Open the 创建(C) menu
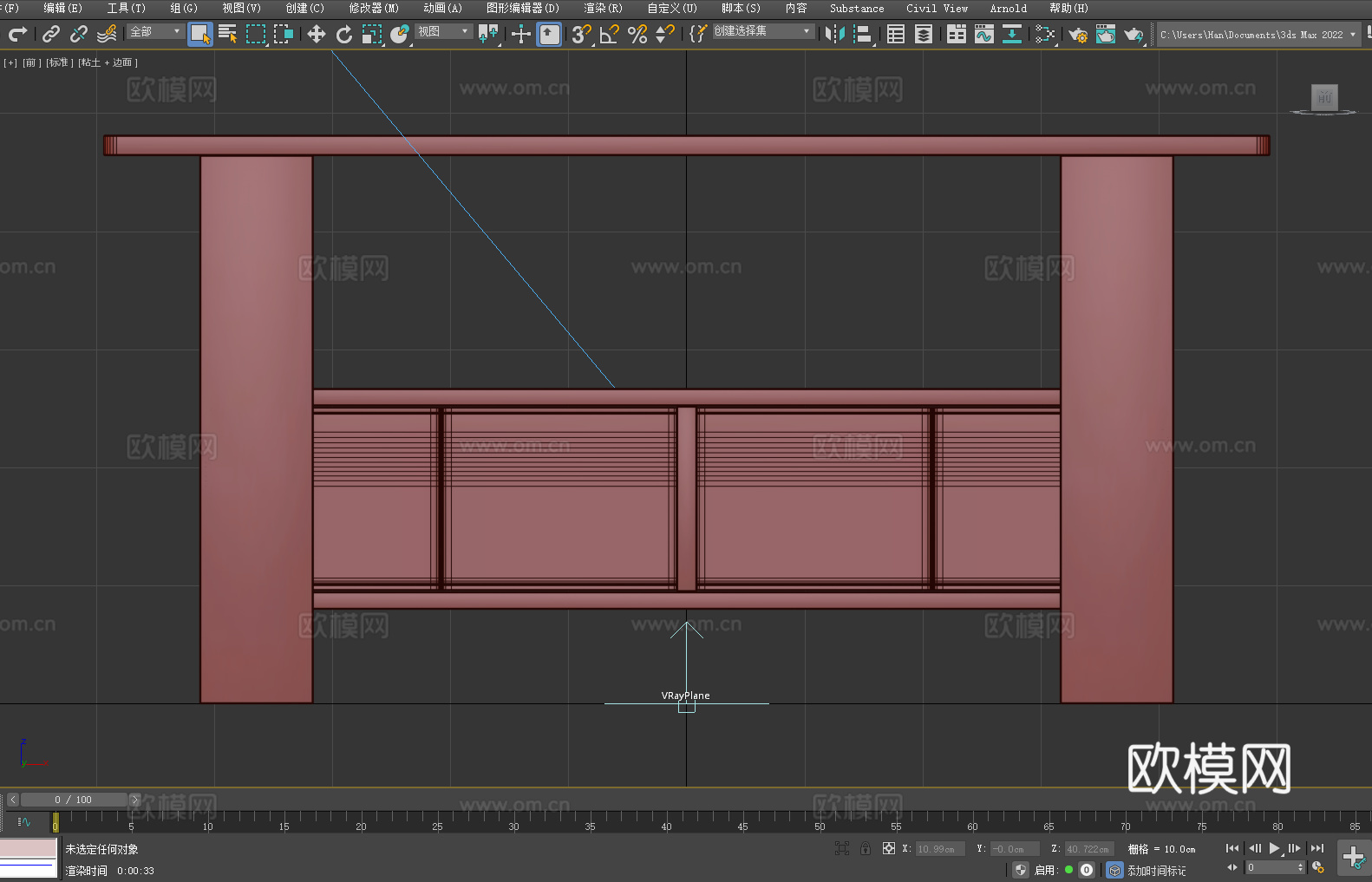Viewport: 1372px width, 882px height. pos(305,8)
